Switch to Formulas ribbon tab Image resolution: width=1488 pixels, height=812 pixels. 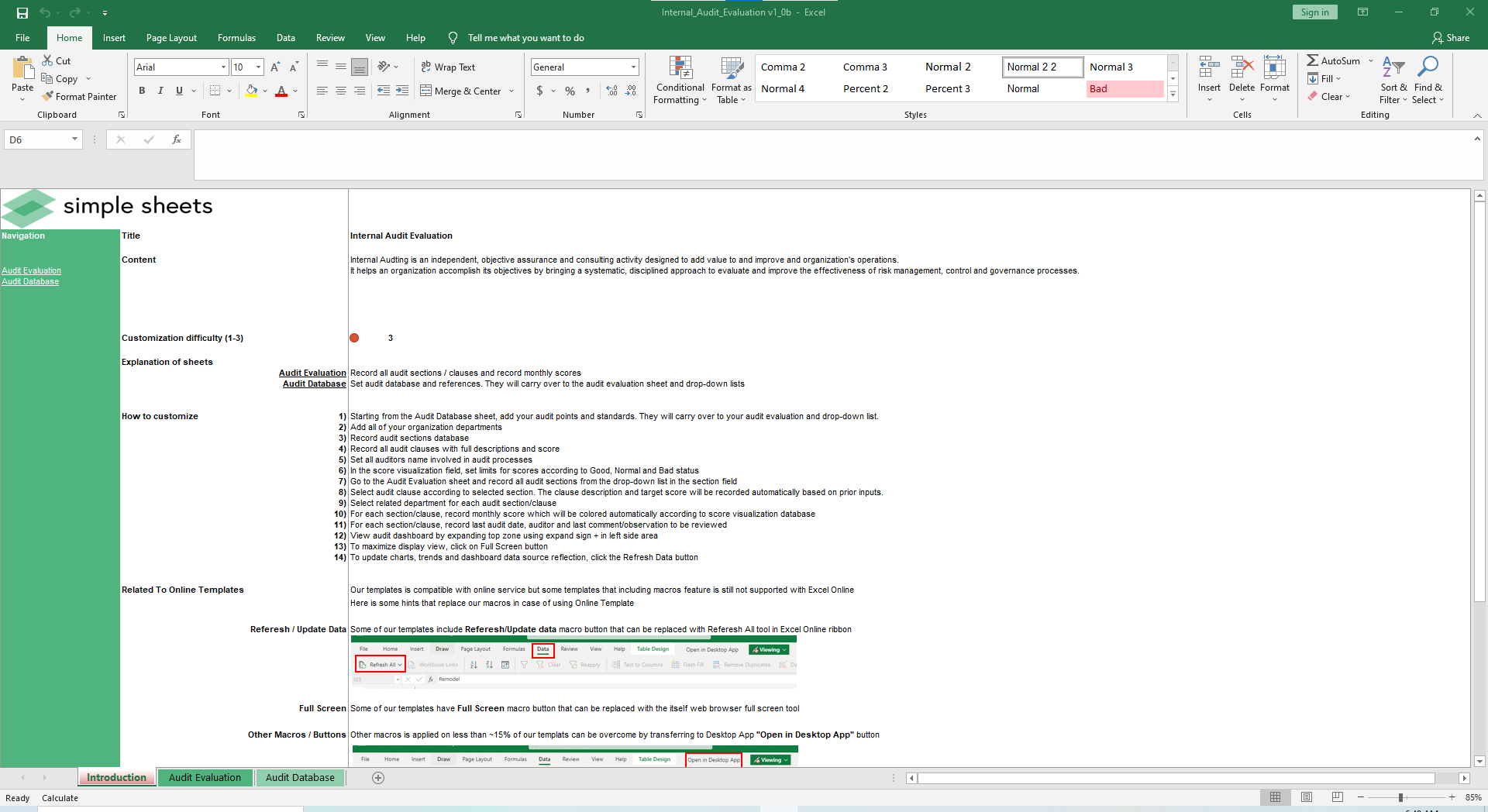236,38
